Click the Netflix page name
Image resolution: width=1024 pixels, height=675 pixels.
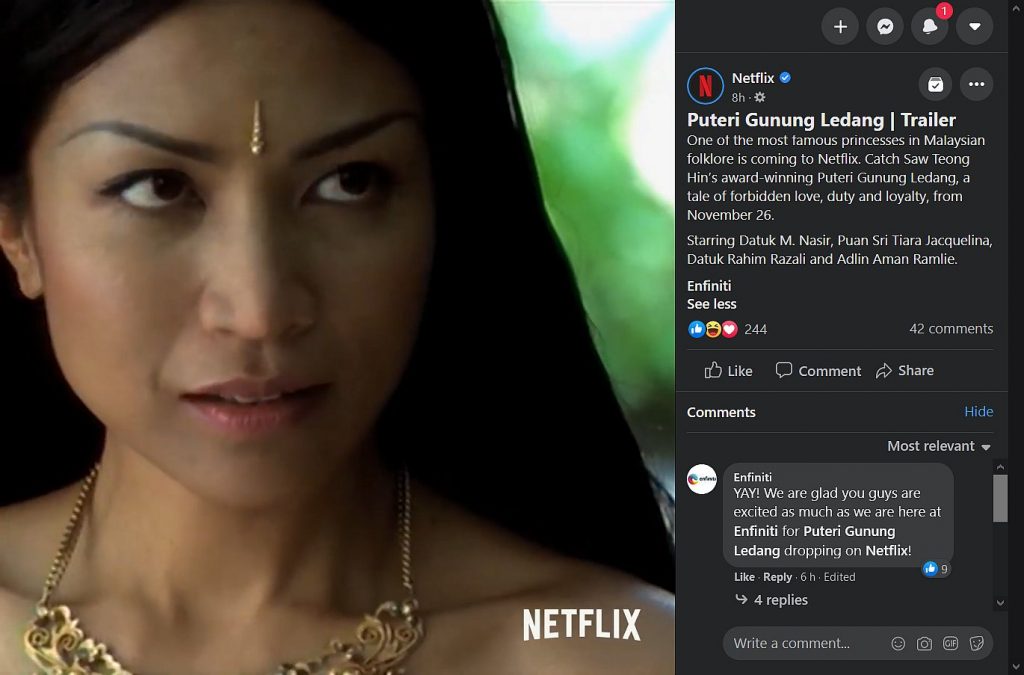(x=752, y=78)
